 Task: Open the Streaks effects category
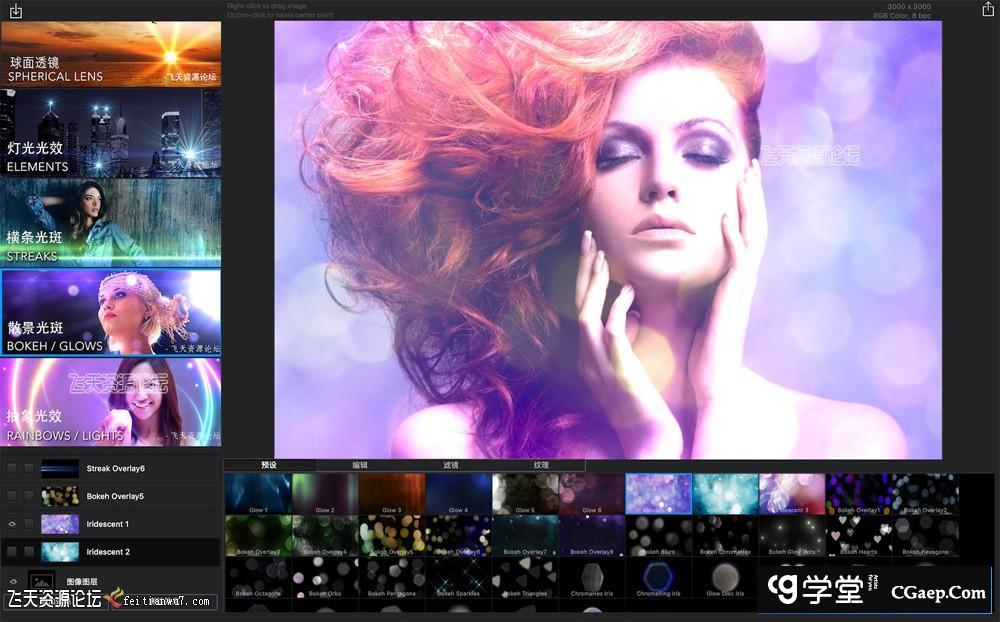tap(111, 223)
